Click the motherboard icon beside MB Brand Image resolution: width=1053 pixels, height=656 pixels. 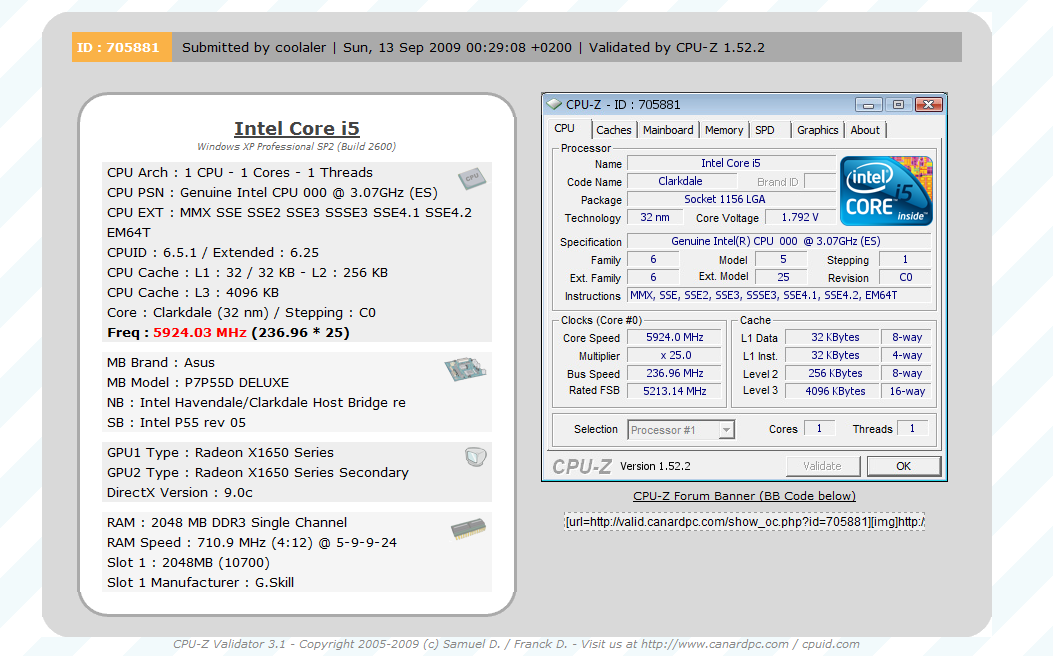(465, 369)
